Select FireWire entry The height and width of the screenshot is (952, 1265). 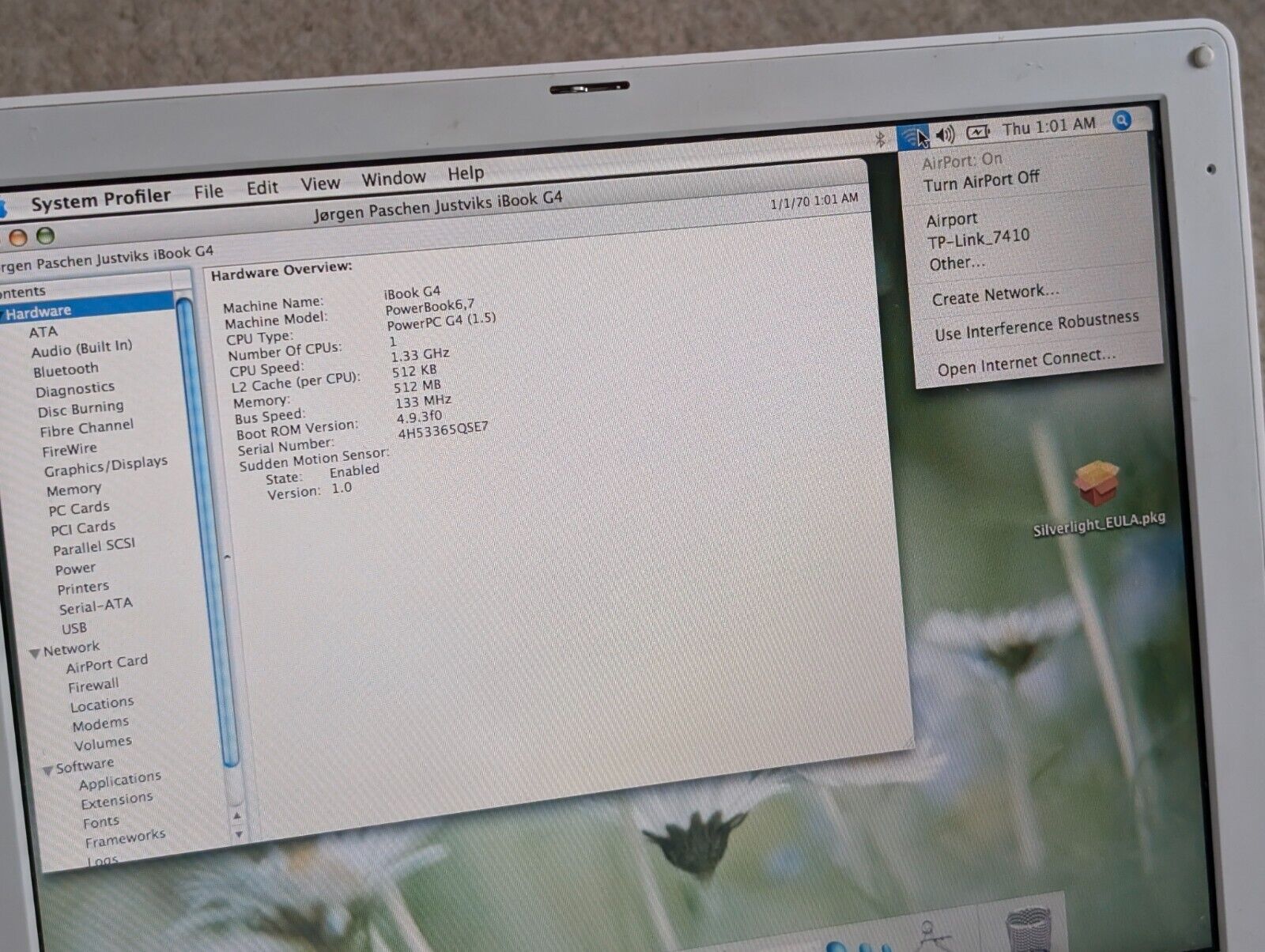click(x=69, y=450)
